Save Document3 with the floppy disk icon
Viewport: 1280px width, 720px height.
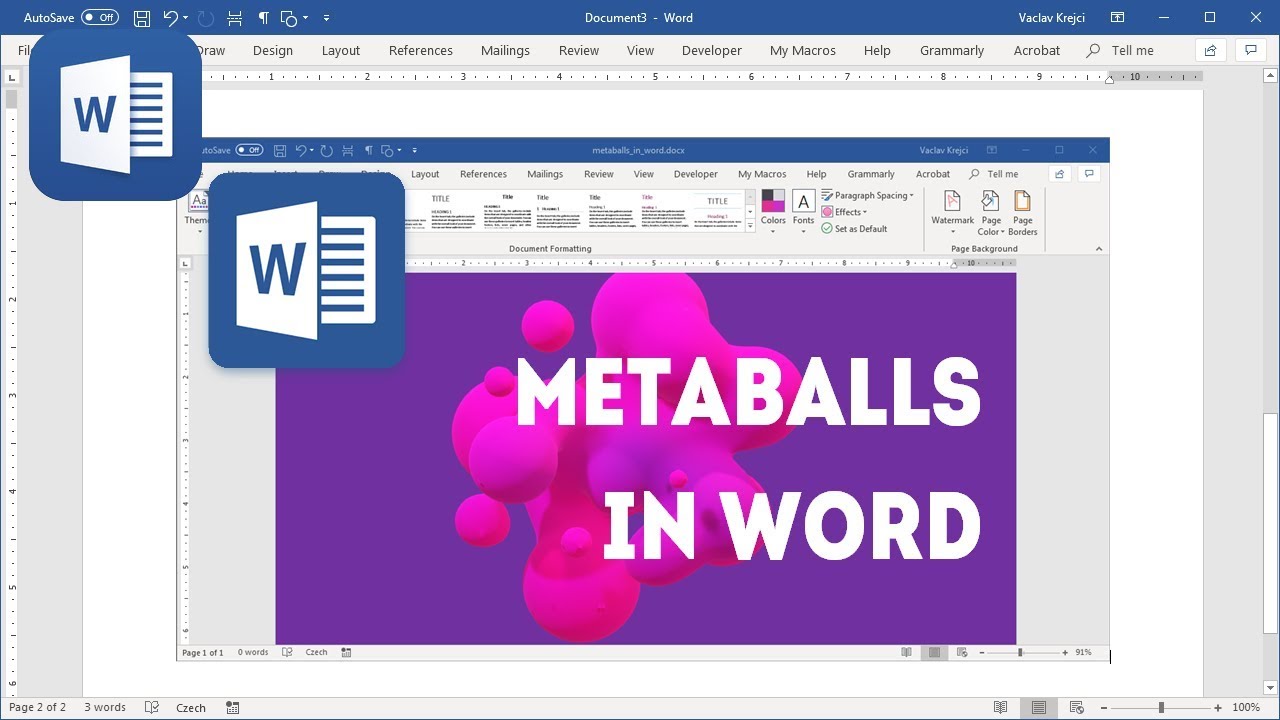tap(142, 18)
